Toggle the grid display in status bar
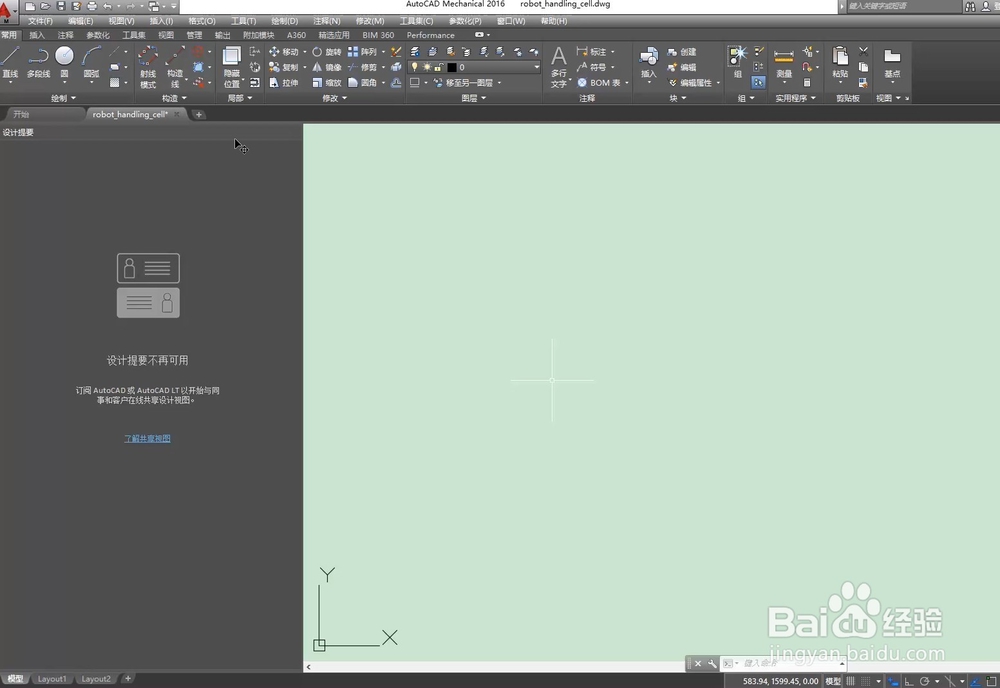 tap(851, 681)
